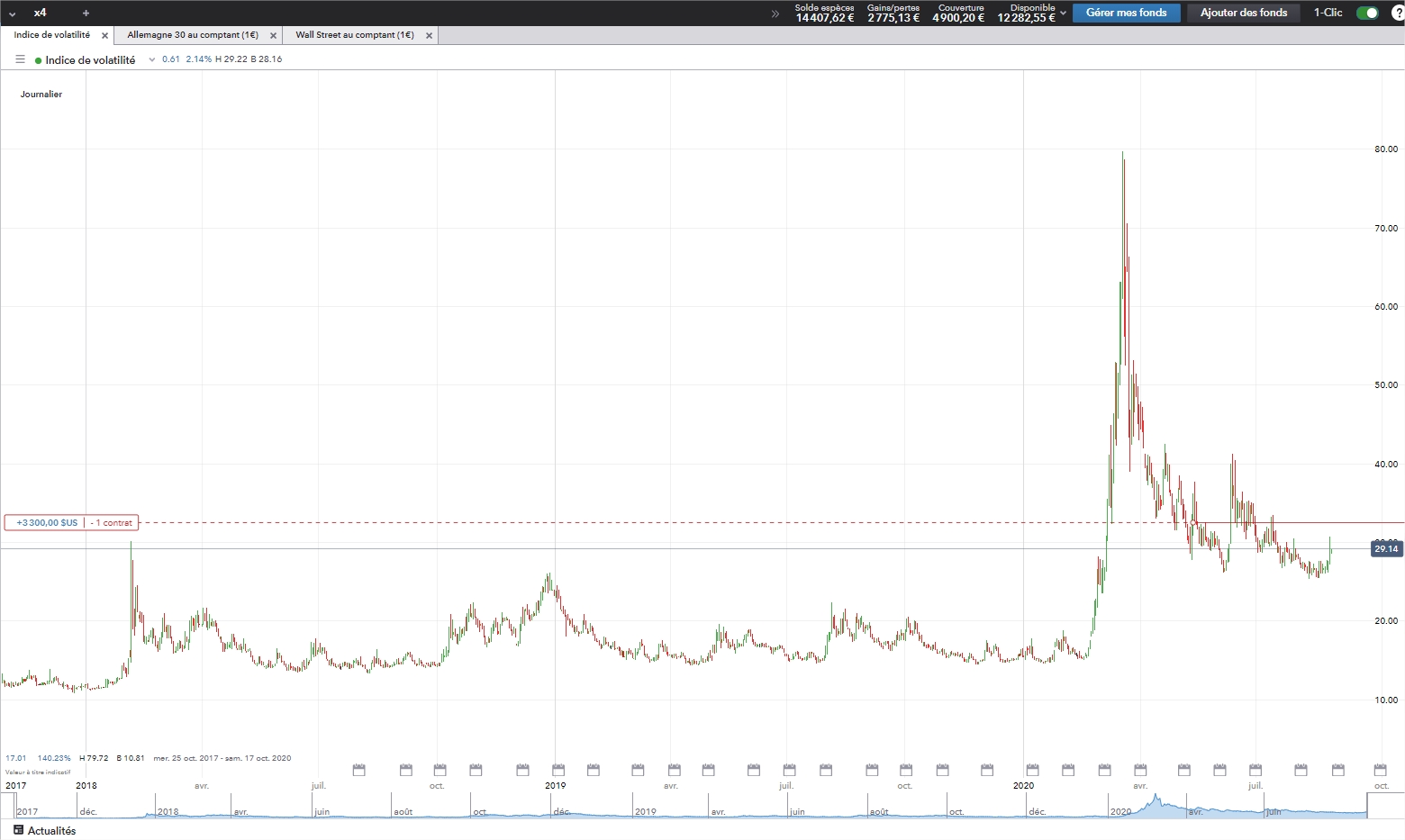This screenshot has width=1405, height=840.
Task: Switch to Allemagne 30 au comptant tab
Action: [x=193, y=35]
